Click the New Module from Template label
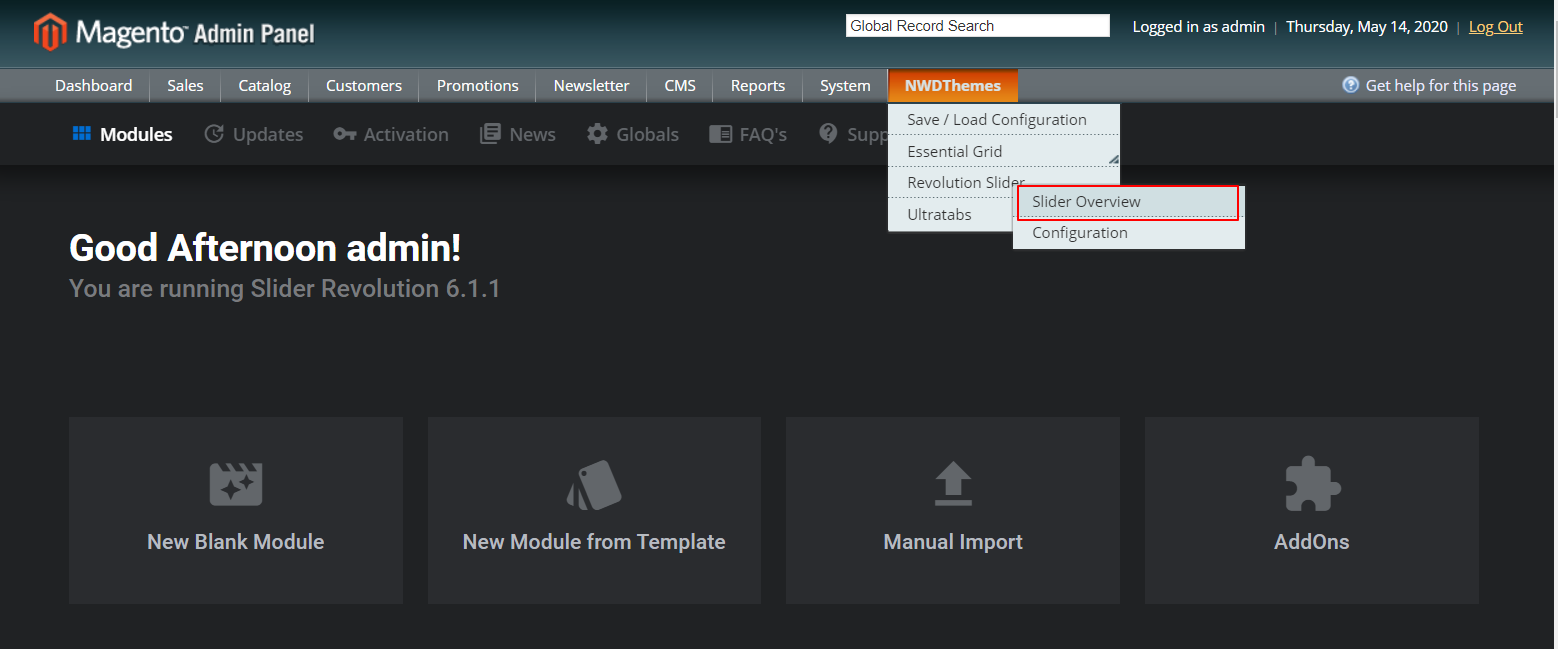This screenshot has width=1558, height=649. [594, 542]
